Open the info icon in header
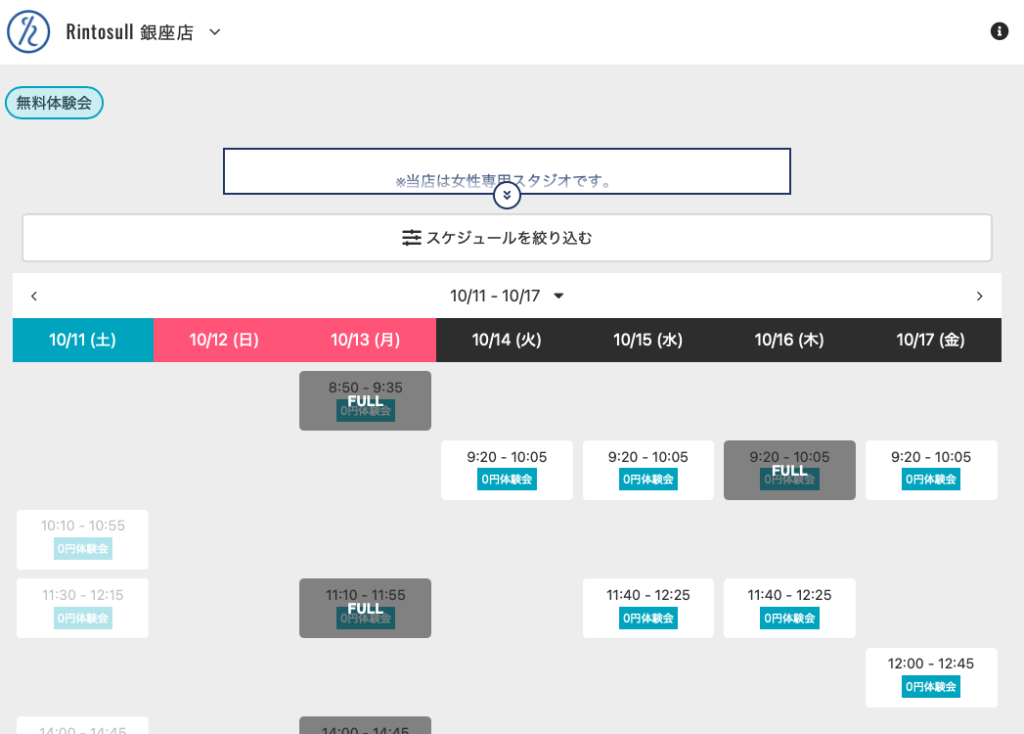Viewport: 1024px width, 734px height. [x=998, y=31]
